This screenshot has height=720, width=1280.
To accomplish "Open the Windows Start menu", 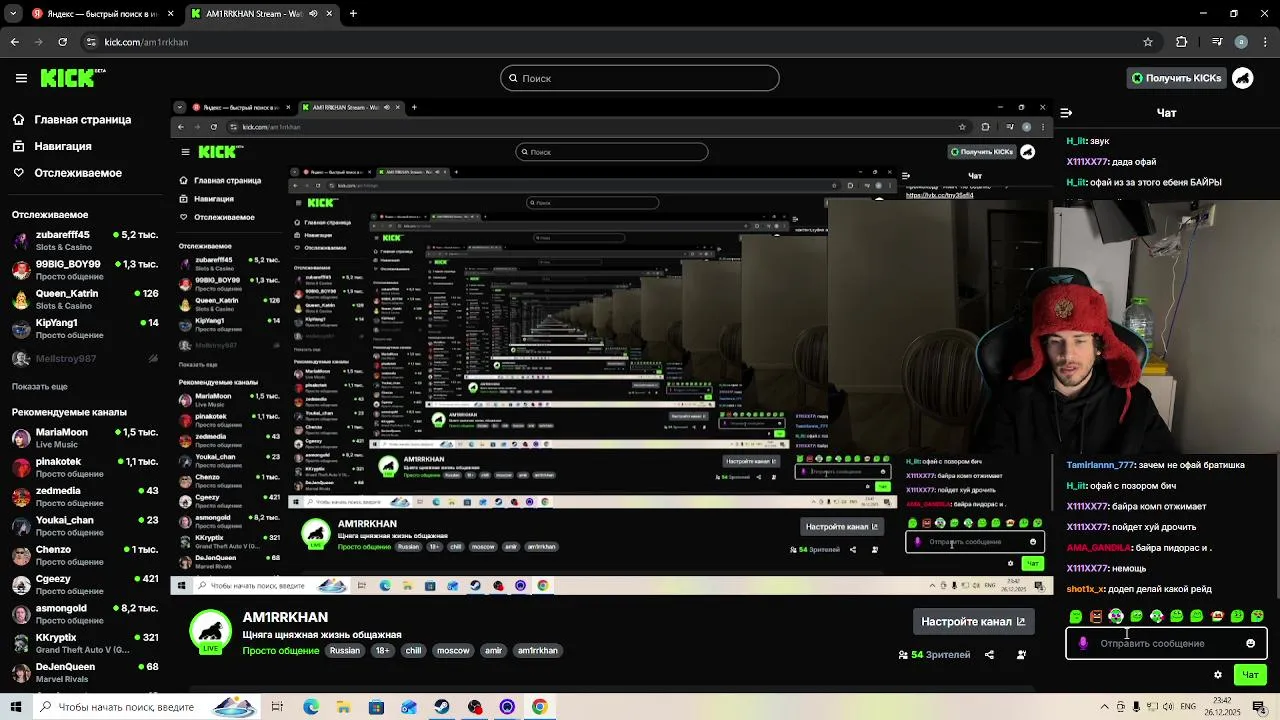I will (x=16, y=707).
